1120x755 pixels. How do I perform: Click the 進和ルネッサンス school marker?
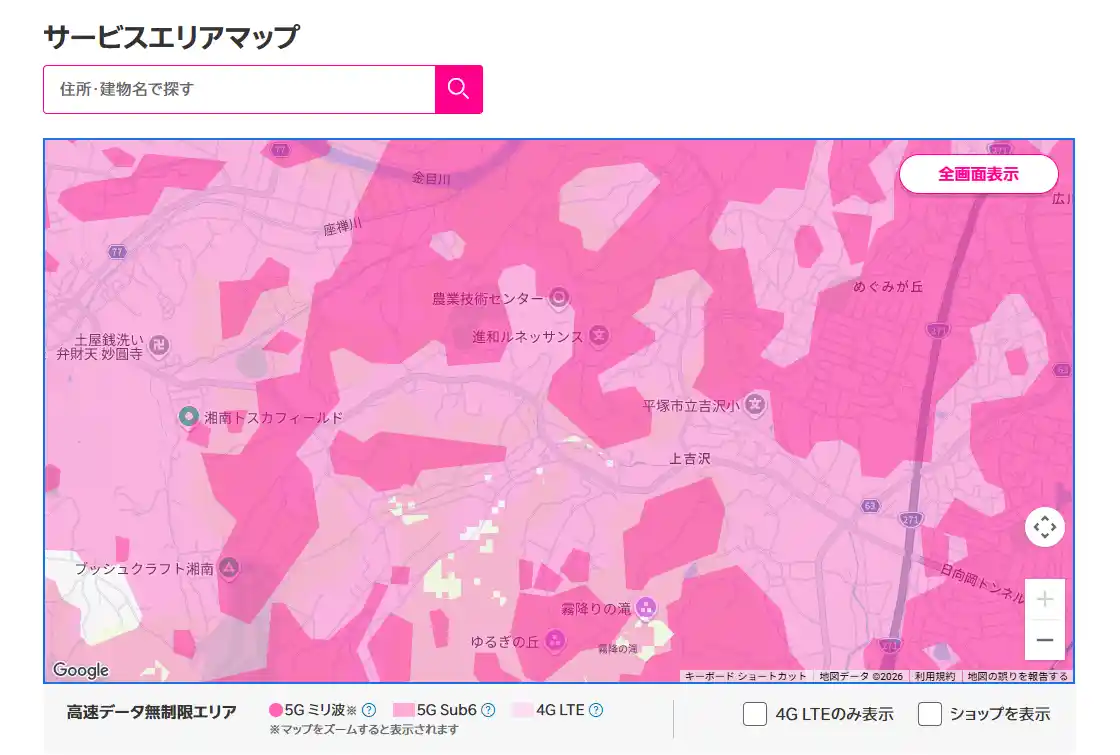click(599, 336)
